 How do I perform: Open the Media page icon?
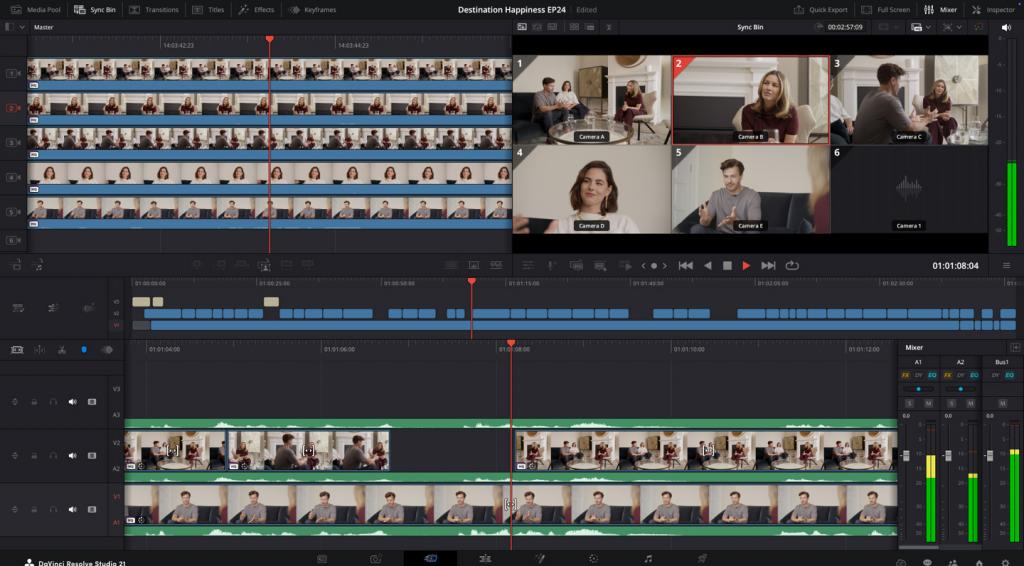tap(322, 559)
